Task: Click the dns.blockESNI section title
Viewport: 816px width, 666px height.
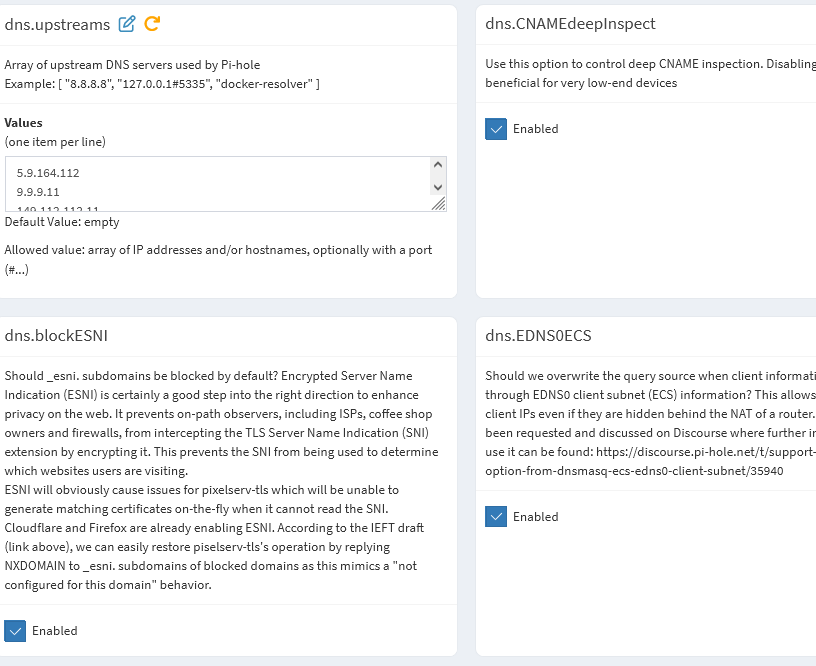Action: pos(56,336)
